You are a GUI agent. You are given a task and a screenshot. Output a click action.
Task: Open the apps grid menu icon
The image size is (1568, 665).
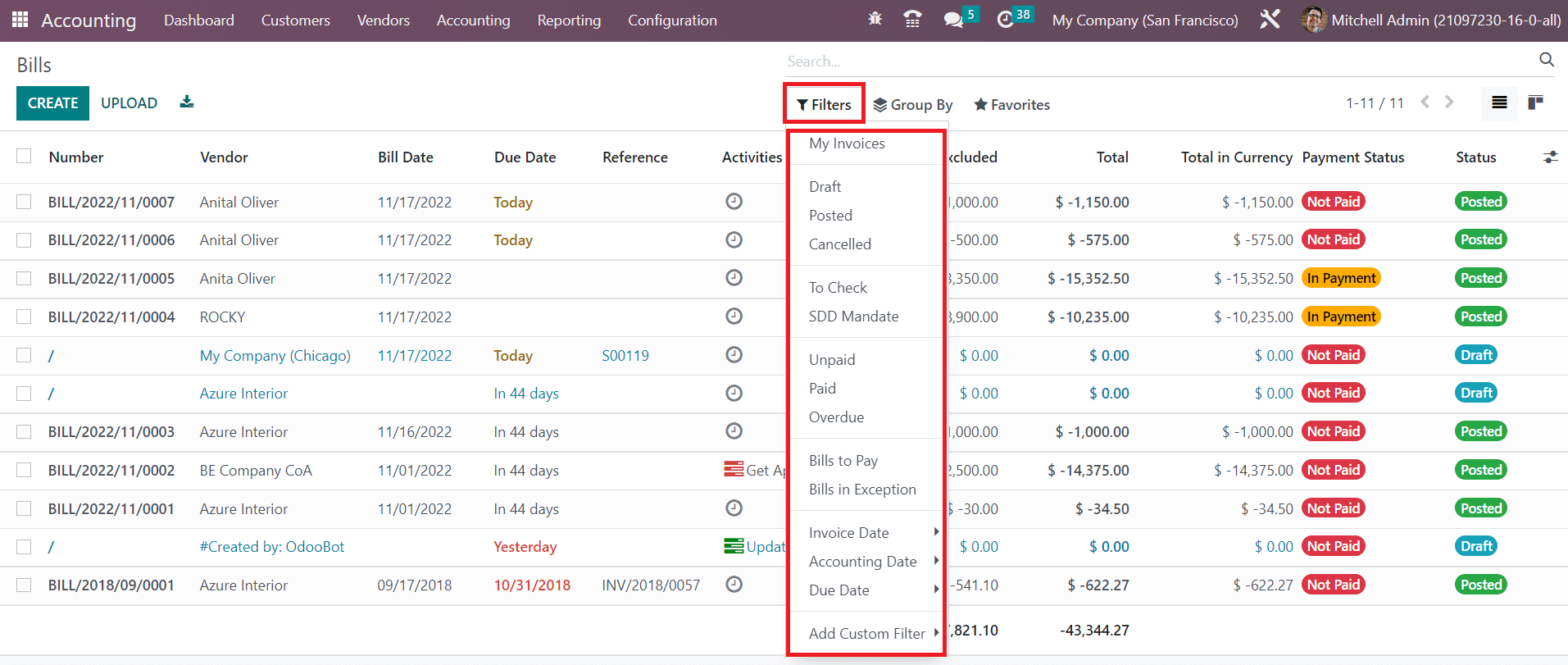pos(20,20)
